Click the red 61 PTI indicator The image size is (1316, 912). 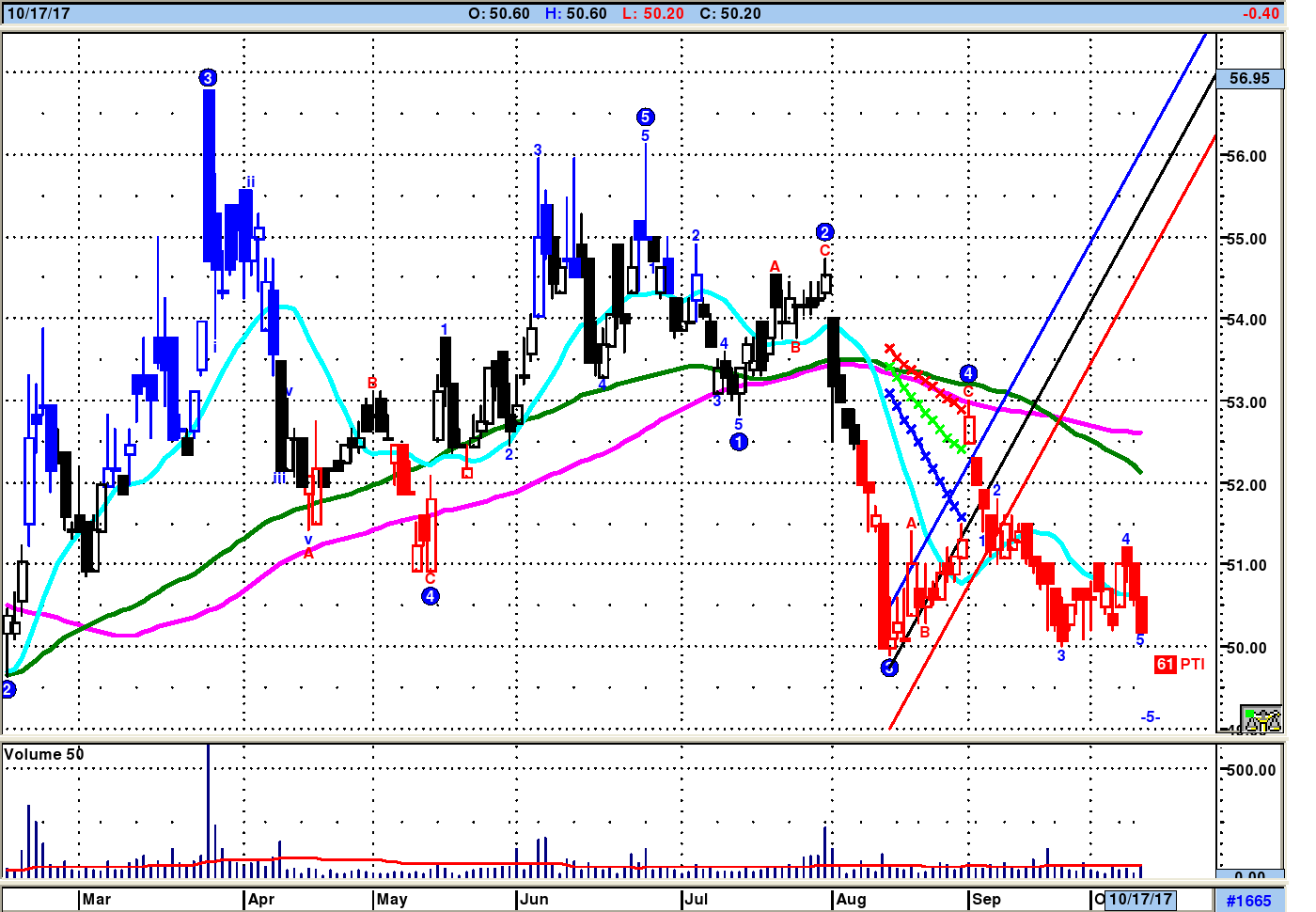(x=1180, y=664)
